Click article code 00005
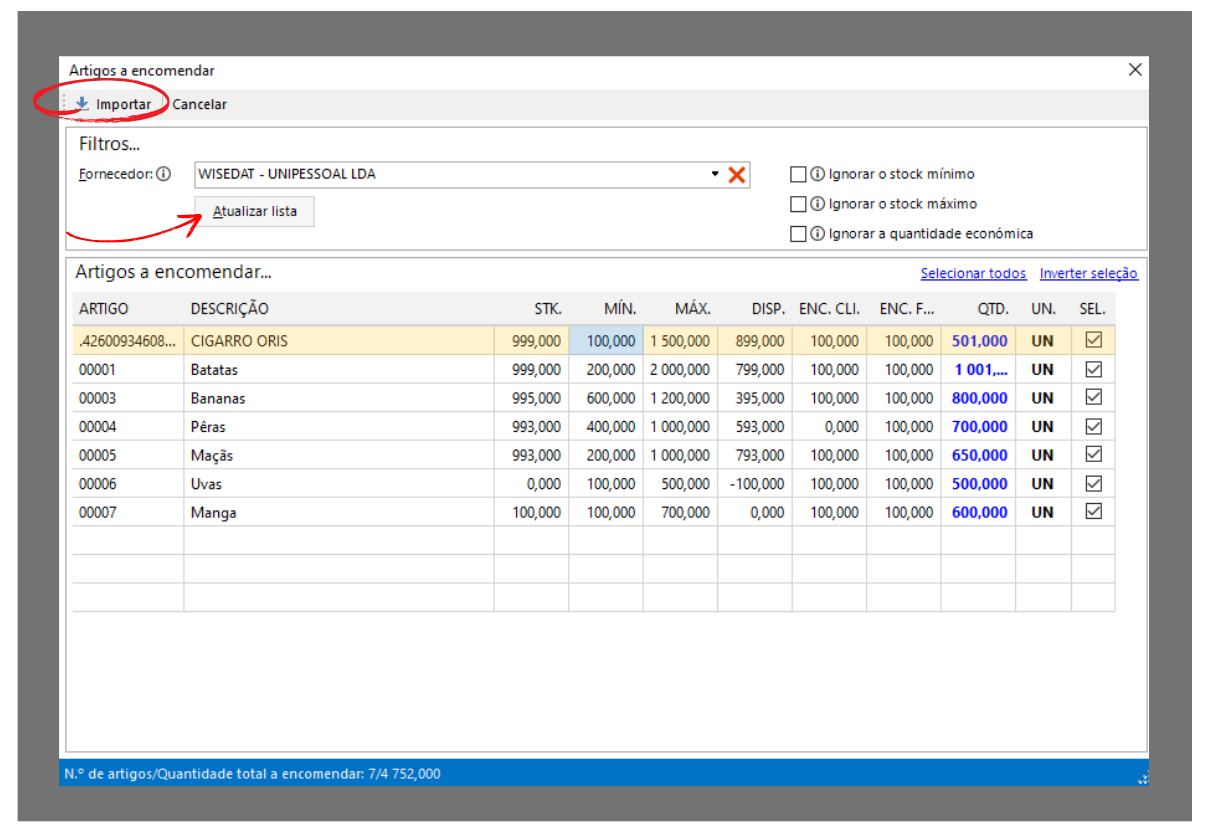 pyautogui.click(x=98, y=455)
